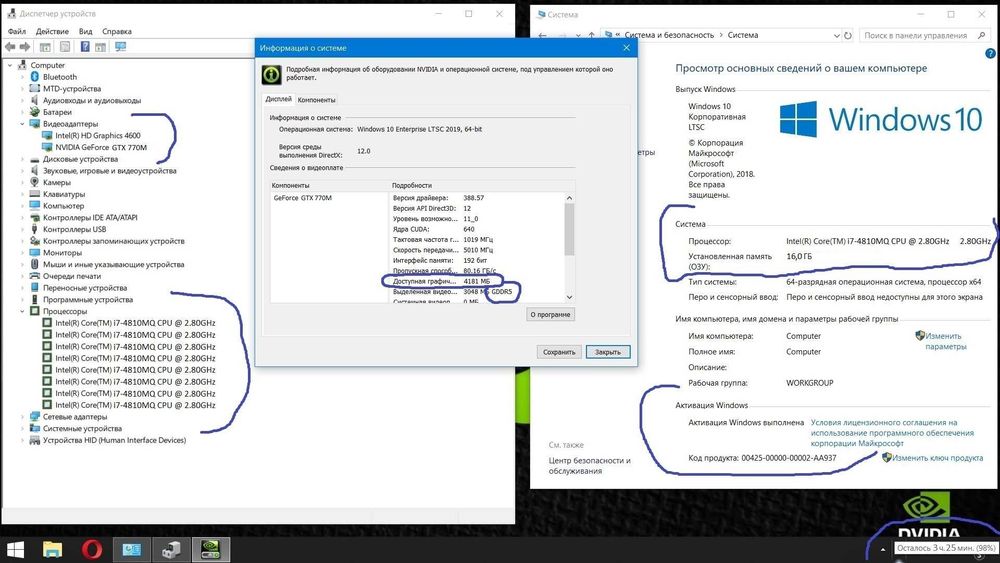Viewport: 1000px width, 563px height.
Task: Click the Back arrow in Device Manager toolbar
Action: click(10, 47)
